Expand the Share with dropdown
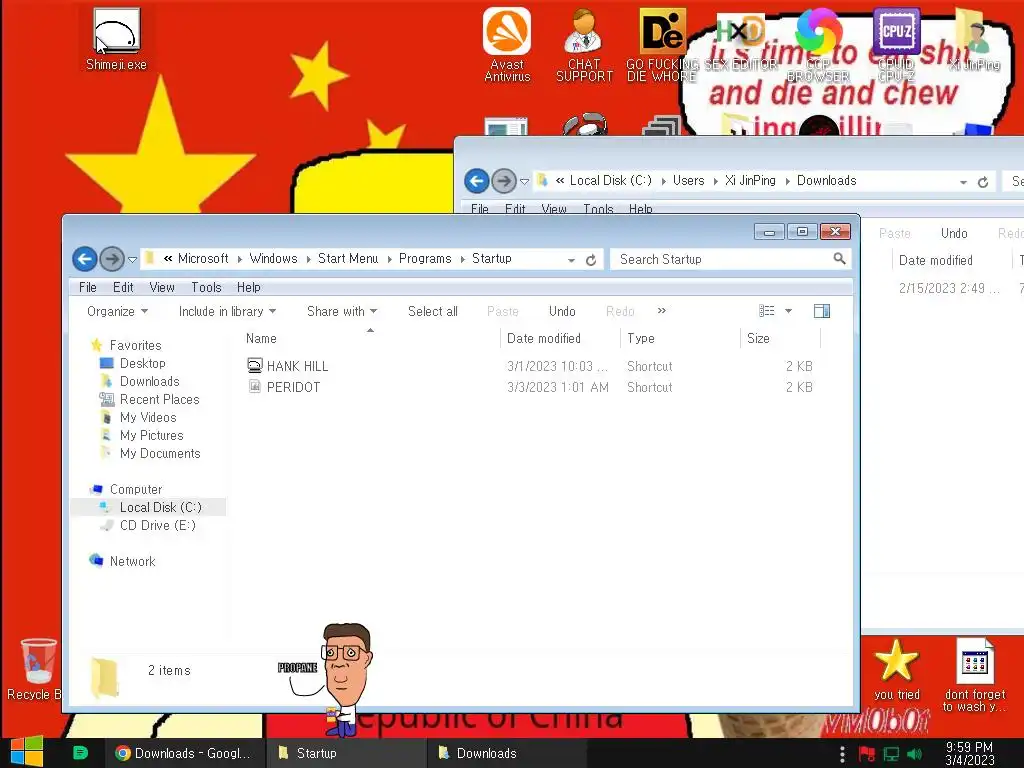Image resolution: width=1024 pixels, height=768 pixels. 342,312
